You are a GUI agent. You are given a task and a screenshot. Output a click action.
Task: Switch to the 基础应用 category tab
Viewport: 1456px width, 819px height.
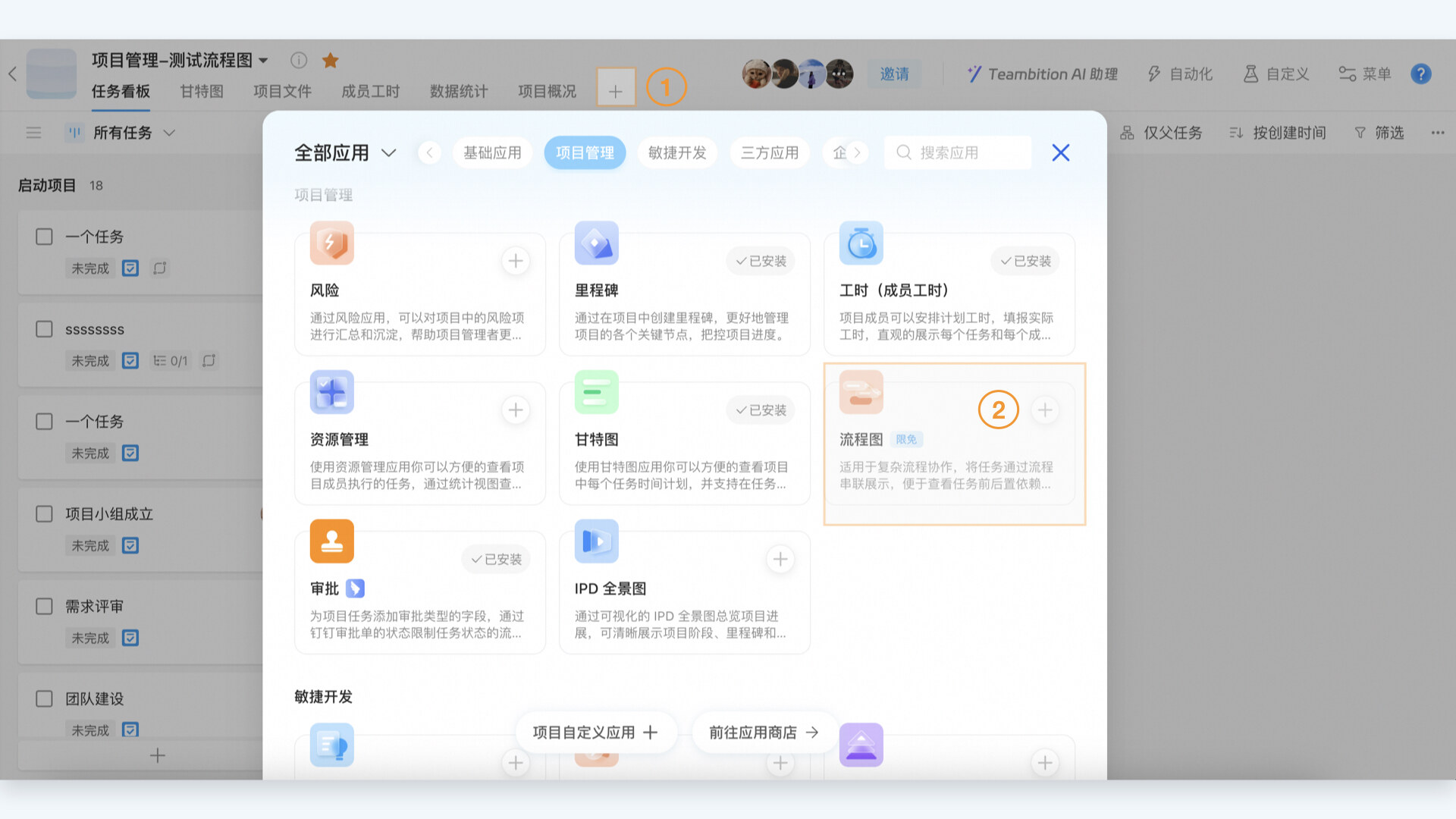point(492,153)
